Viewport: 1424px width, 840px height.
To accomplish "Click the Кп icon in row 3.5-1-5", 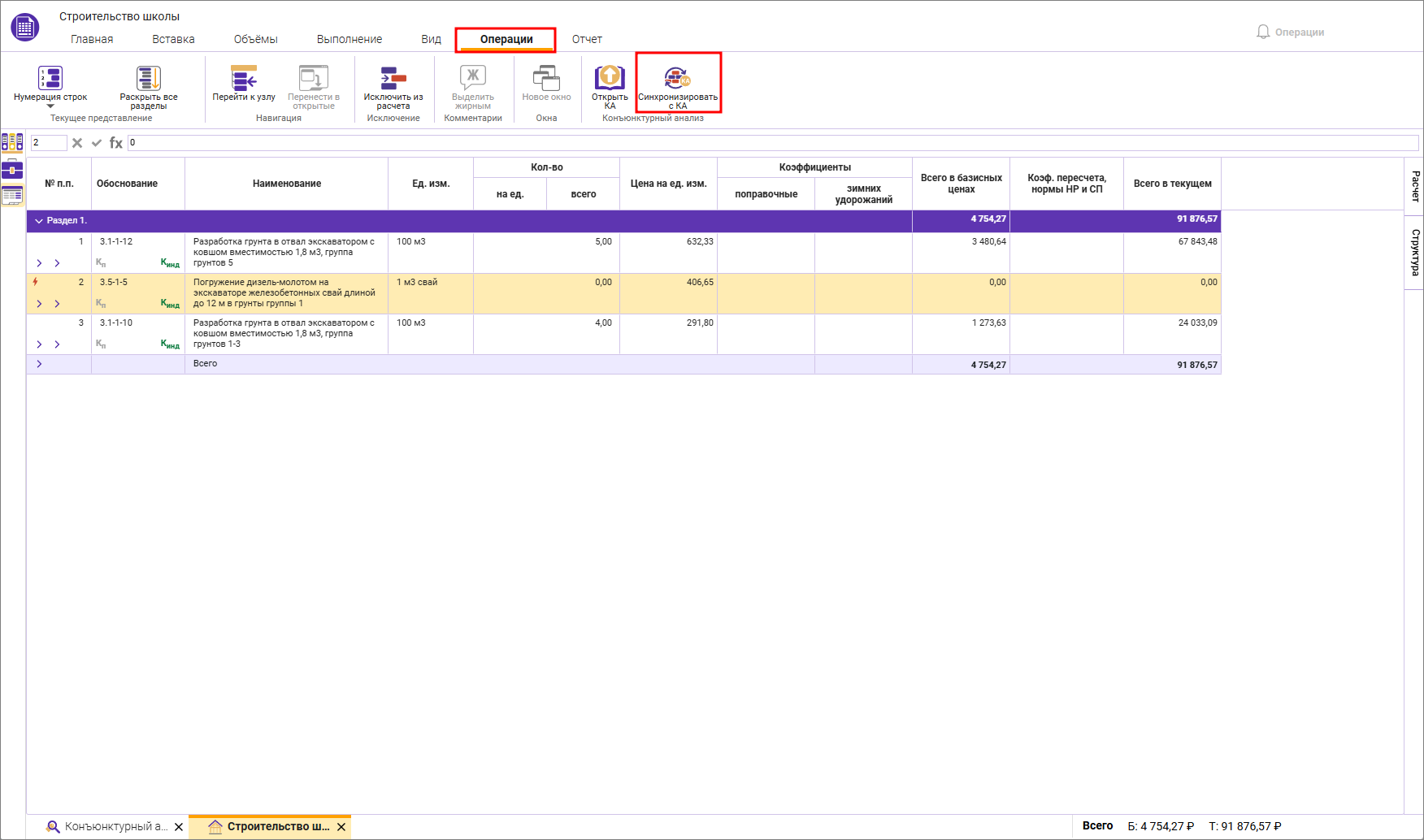I will click(x=101, y=303).
